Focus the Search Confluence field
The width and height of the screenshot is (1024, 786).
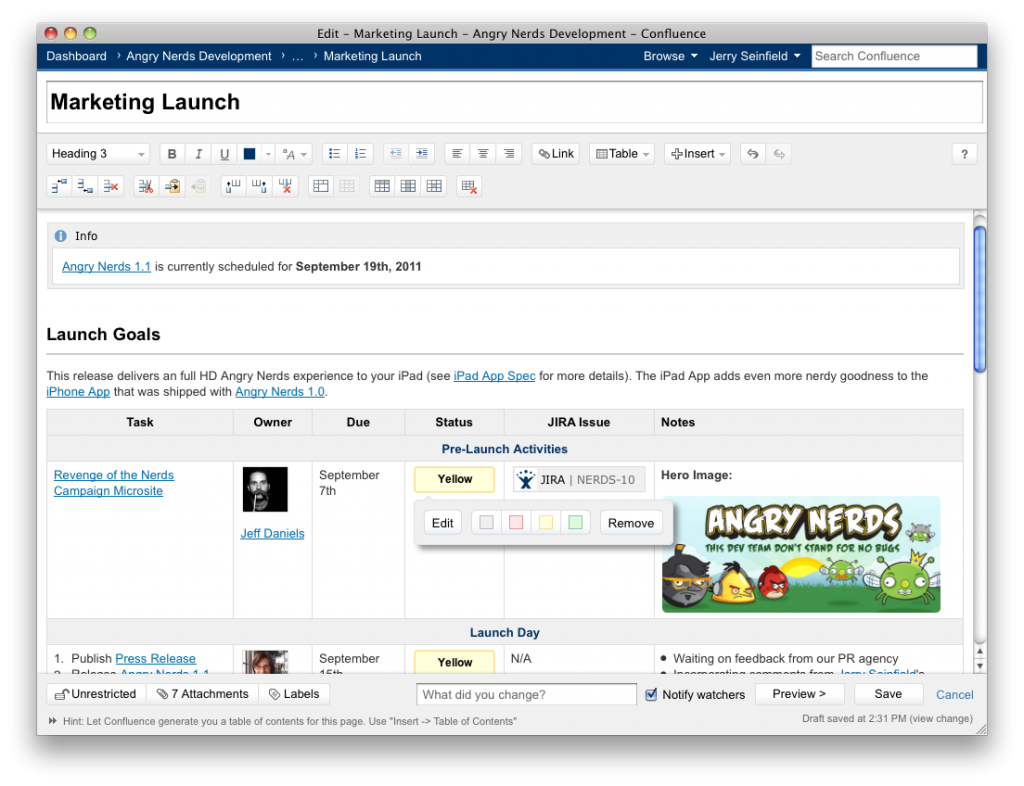pyautogui.click(x=894, y=56)
